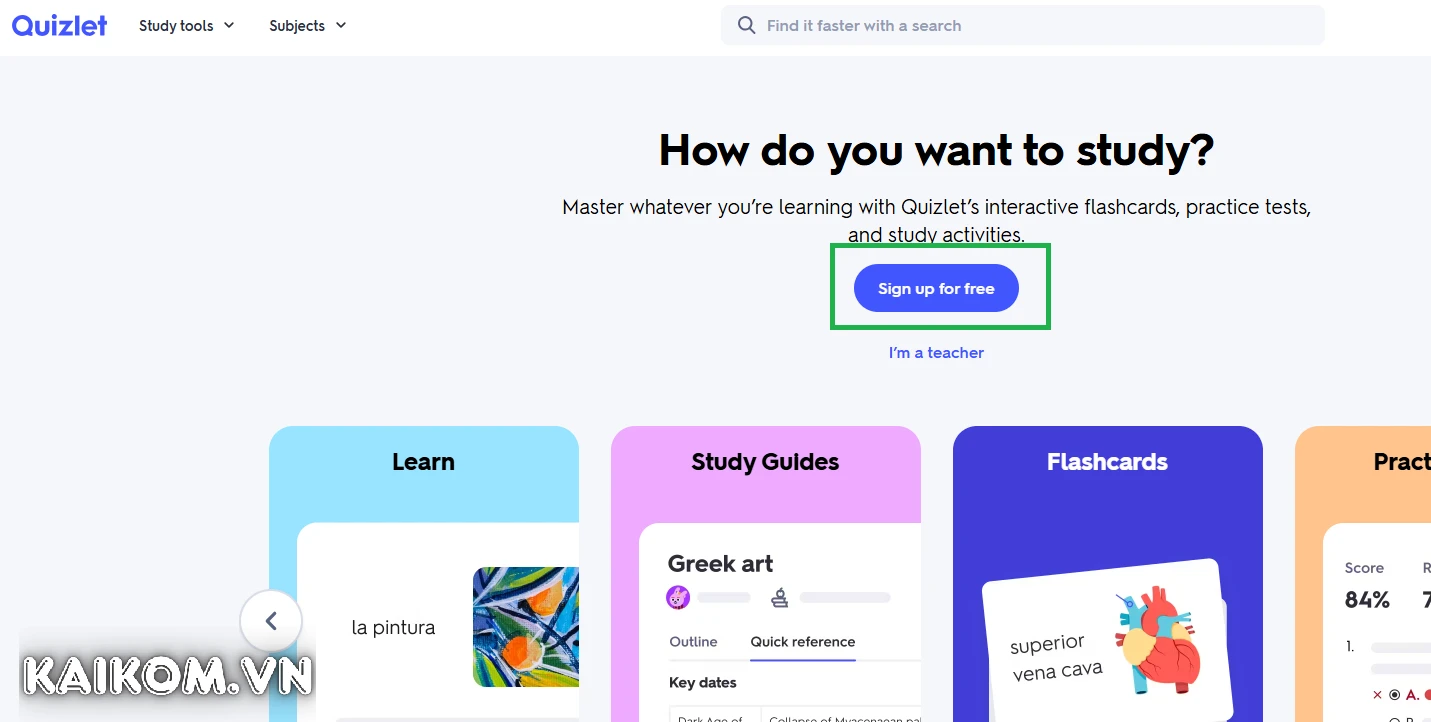This screenshot has height=722, width=1431.
Task: Select the Quick reference tab
Action: click(803, 642)
